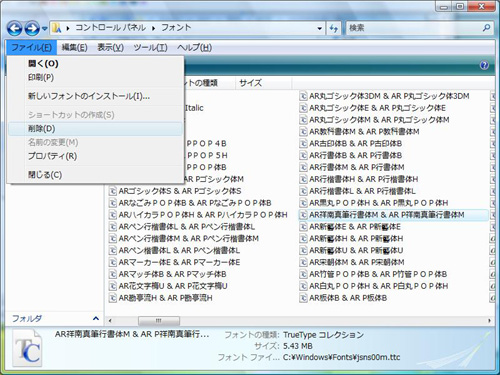Select AR勘亭流H & AR P勘亭流H name

[165, 298]
